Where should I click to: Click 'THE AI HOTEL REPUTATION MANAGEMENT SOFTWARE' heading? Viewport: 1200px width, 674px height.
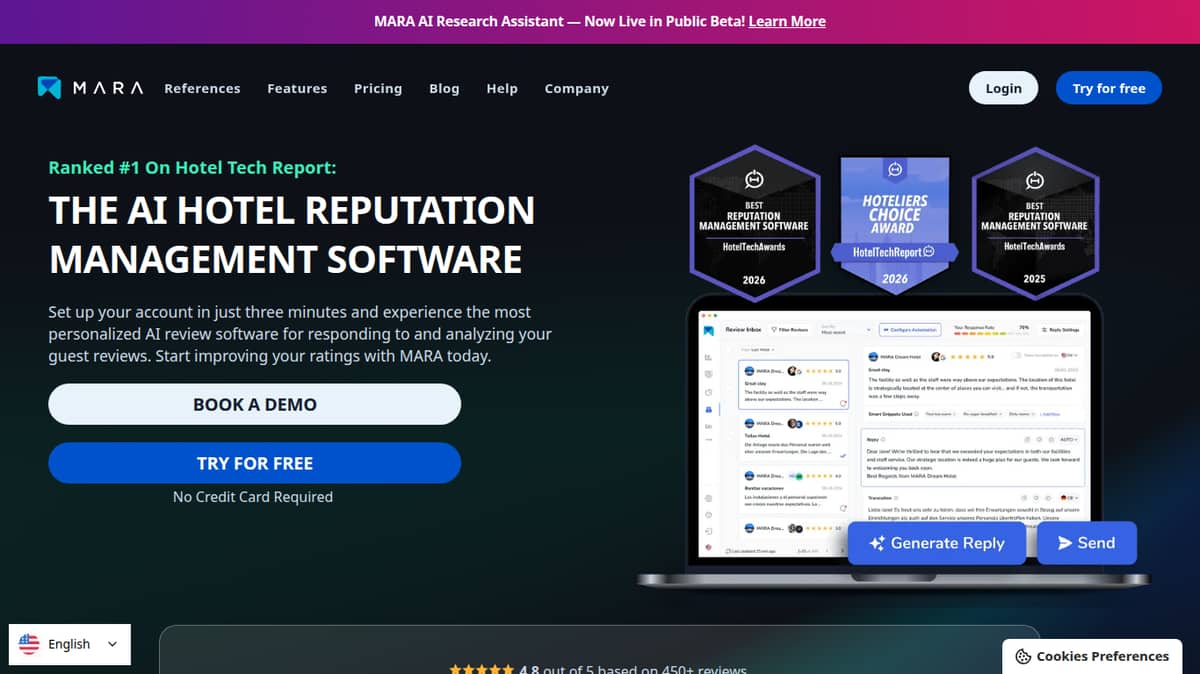pyautogui.click(x=292, y=235)
